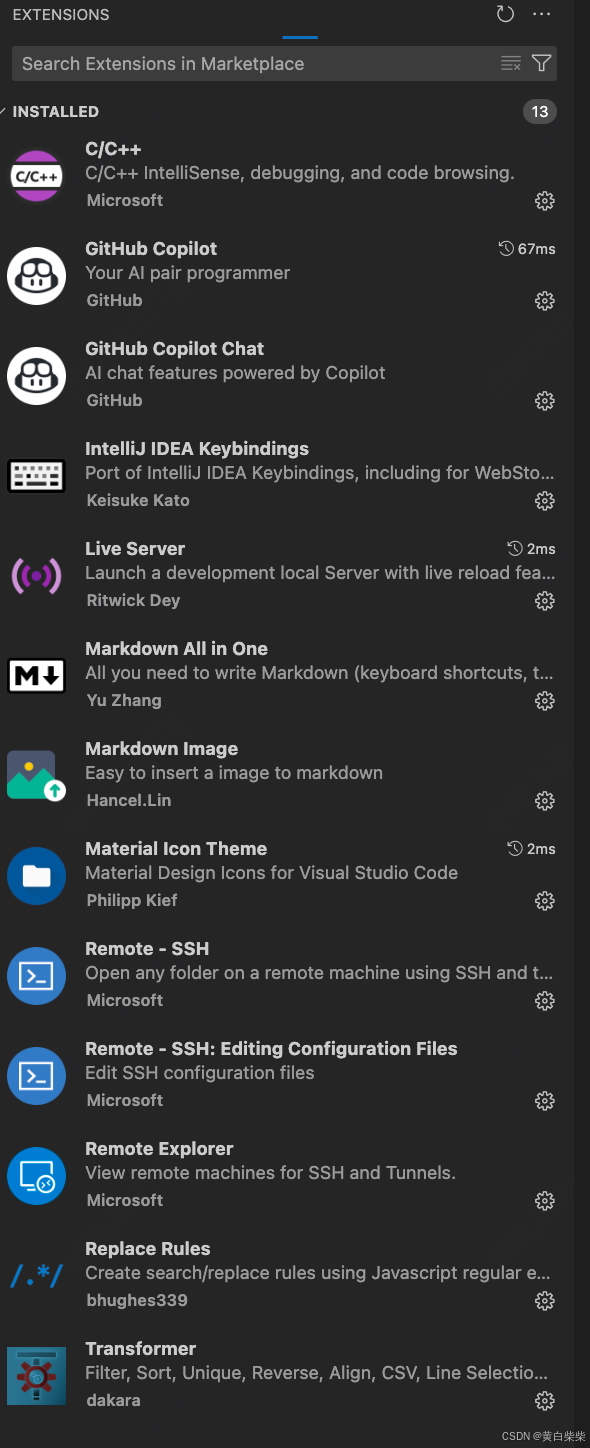Select the GitHub Copilot extension icon
This screenshot has height=1448, width=590.
click(x=36, y=275)
